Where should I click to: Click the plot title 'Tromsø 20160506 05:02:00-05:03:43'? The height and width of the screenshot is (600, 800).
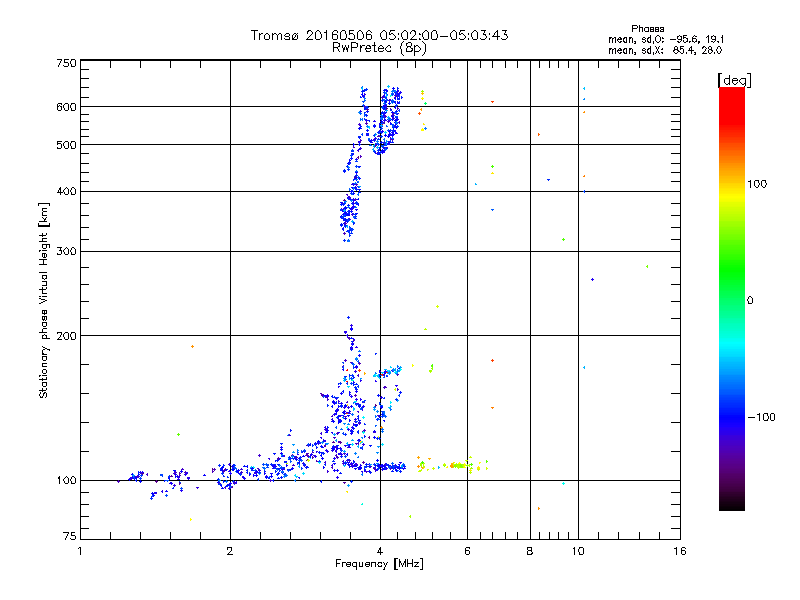(x=379, y=35)
